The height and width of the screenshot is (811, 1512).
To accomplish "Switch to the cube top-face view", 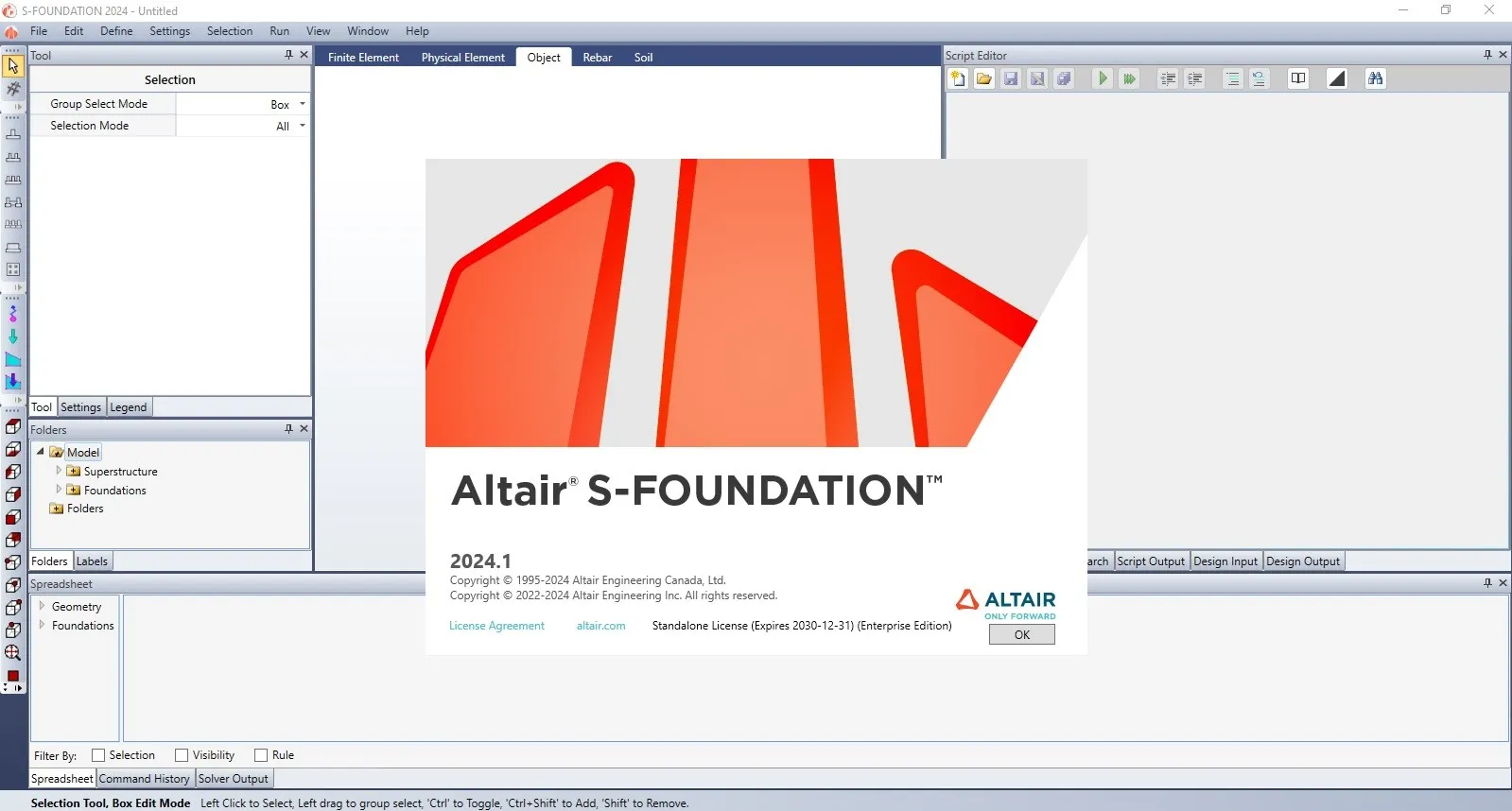I will click(13, 426).
